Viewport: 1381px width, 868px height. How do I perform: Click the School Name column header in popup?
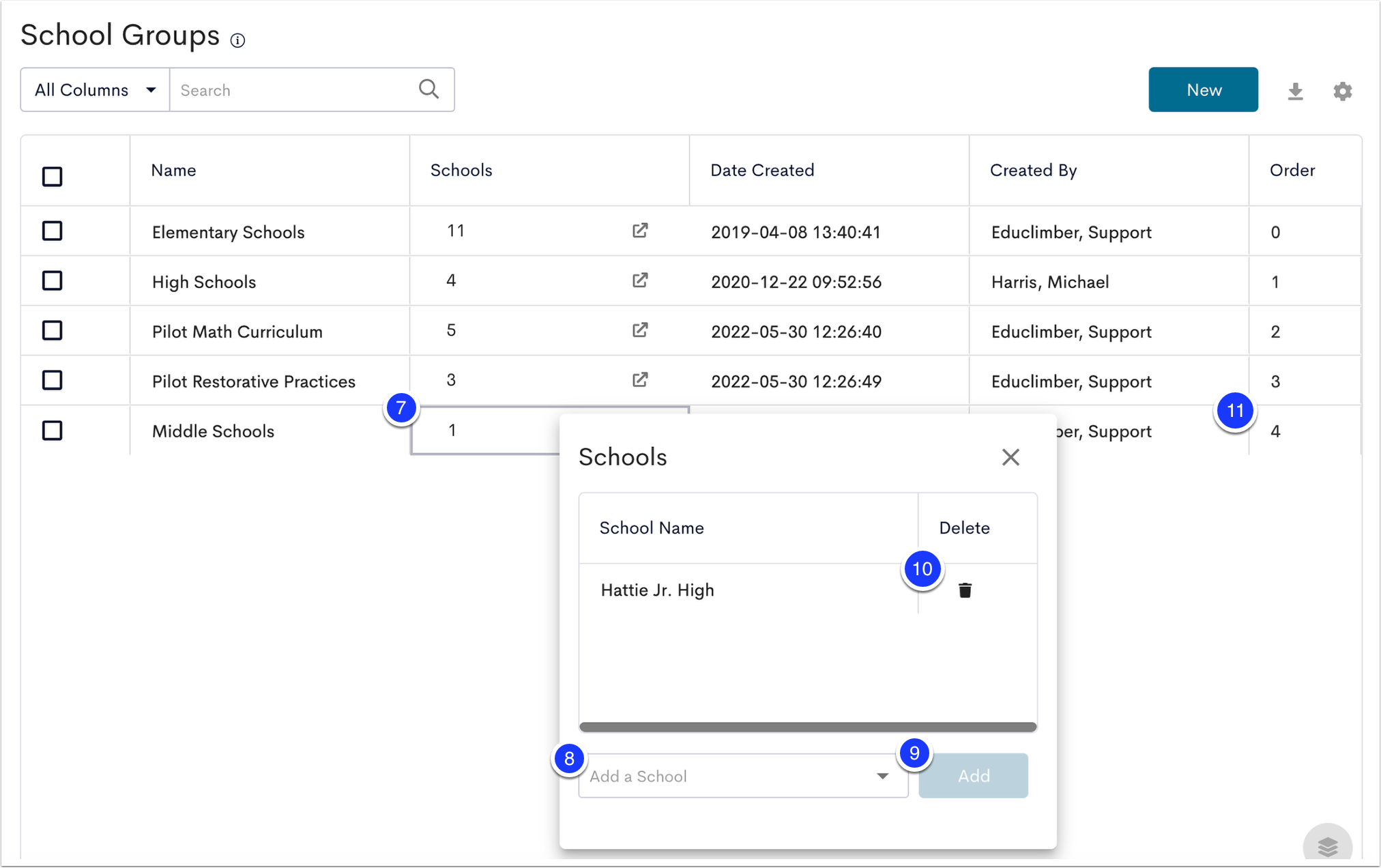(748, 528)
